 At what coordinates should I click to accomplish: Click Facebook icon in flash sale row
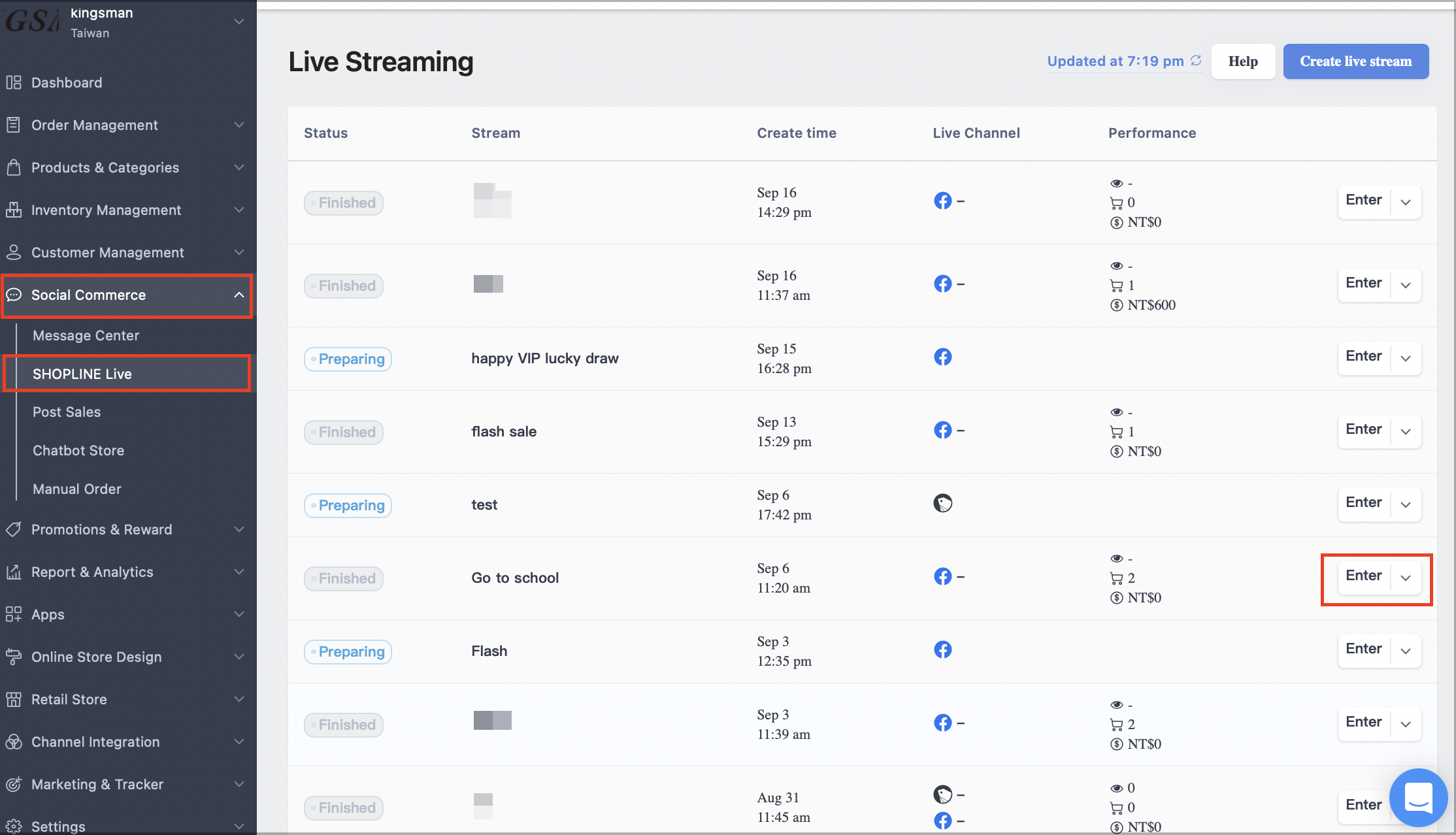942,430
